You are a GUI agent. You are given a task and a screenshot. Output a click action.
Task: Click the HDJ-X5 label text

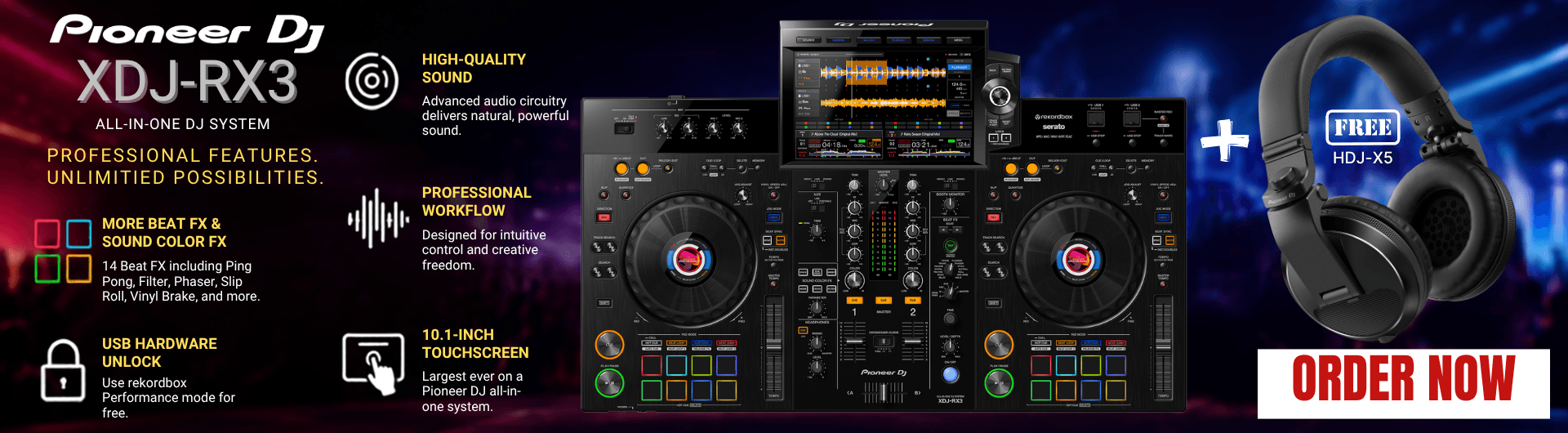pyautogui.click(x=1362, y=158)
